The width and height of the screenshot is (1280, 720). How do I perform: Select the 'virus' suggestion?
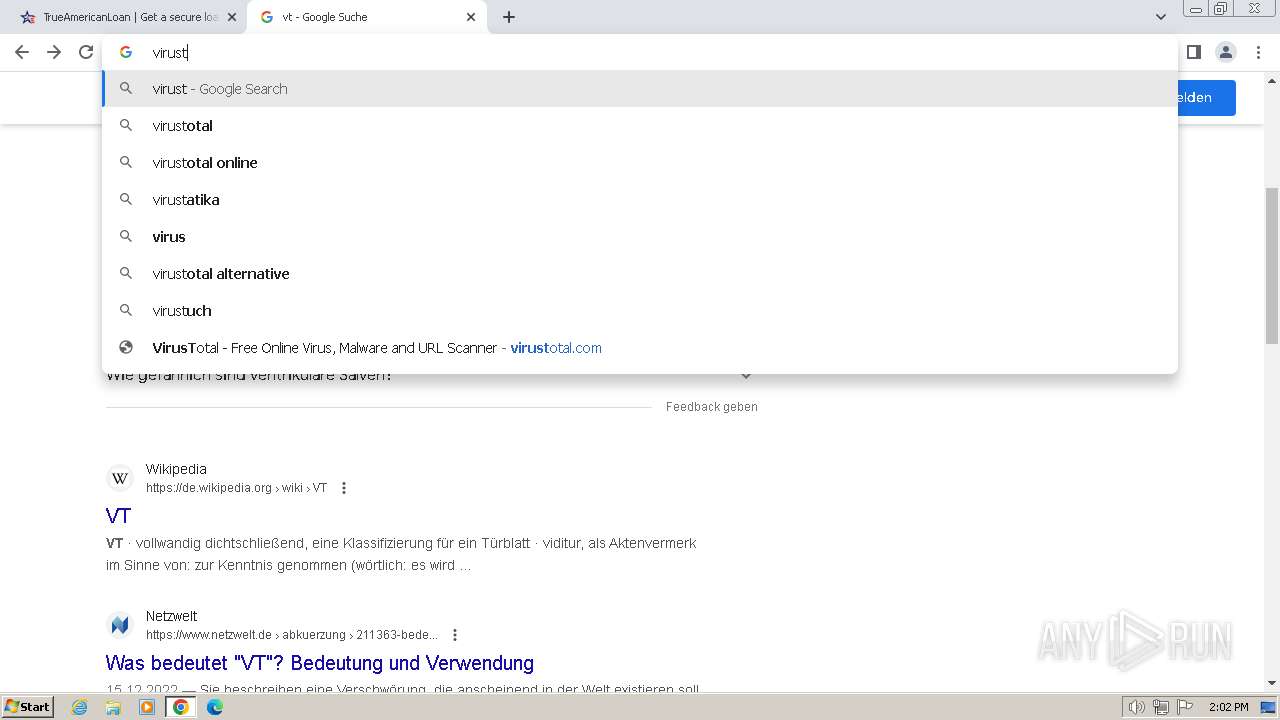tap(640, 237)
